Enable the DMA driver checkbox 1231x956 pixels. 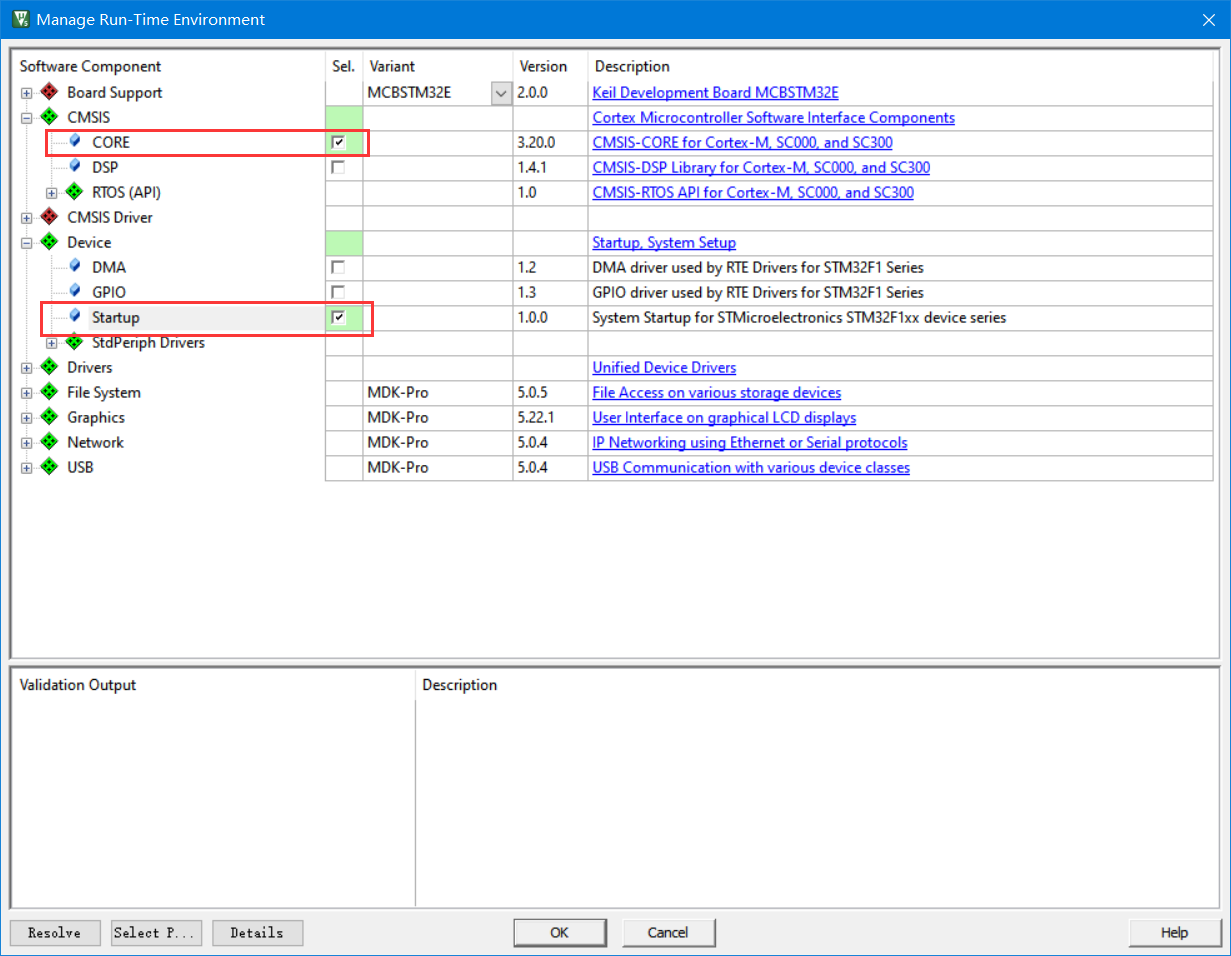(x=338, y=267)
